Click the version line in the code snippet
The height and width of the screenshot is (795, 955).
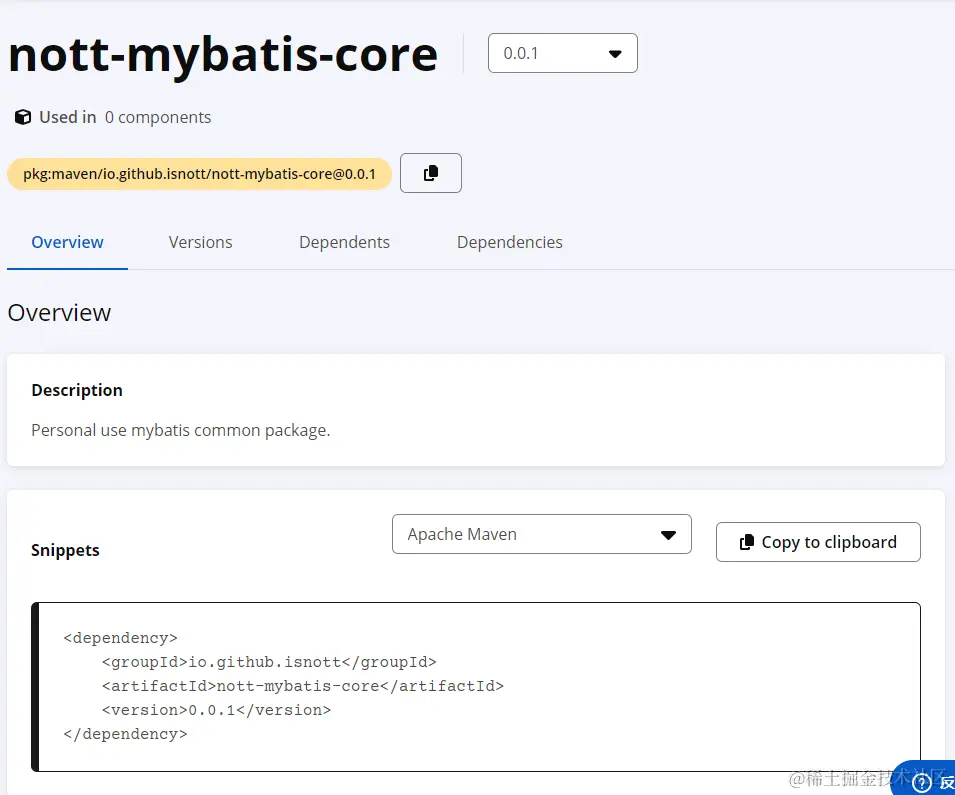point(216,710)
